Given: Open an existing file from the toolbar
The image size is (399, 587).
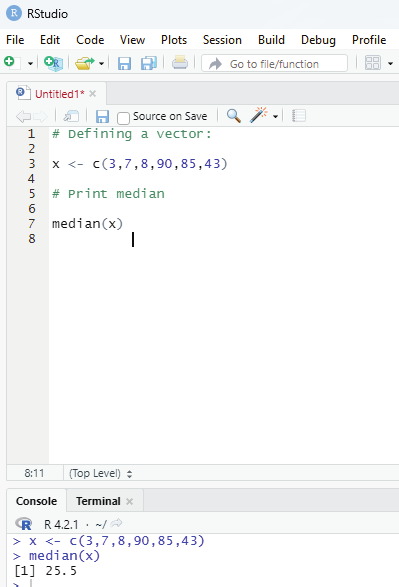Looking at the screenshot, I should click(84, 63).
